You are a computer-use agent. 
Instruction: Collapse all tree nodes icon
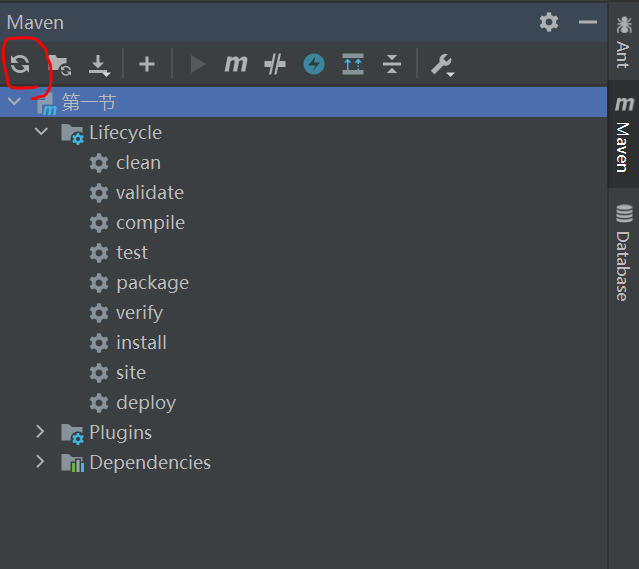392,64
